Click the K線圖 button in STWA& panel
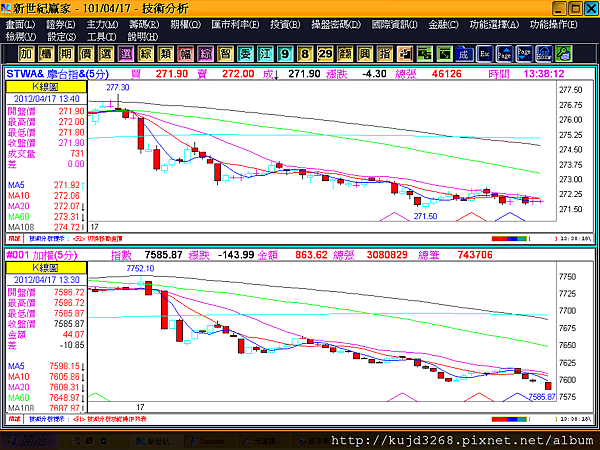The height and width of the screenshot is (450, 600). click(x=47, y=86)
